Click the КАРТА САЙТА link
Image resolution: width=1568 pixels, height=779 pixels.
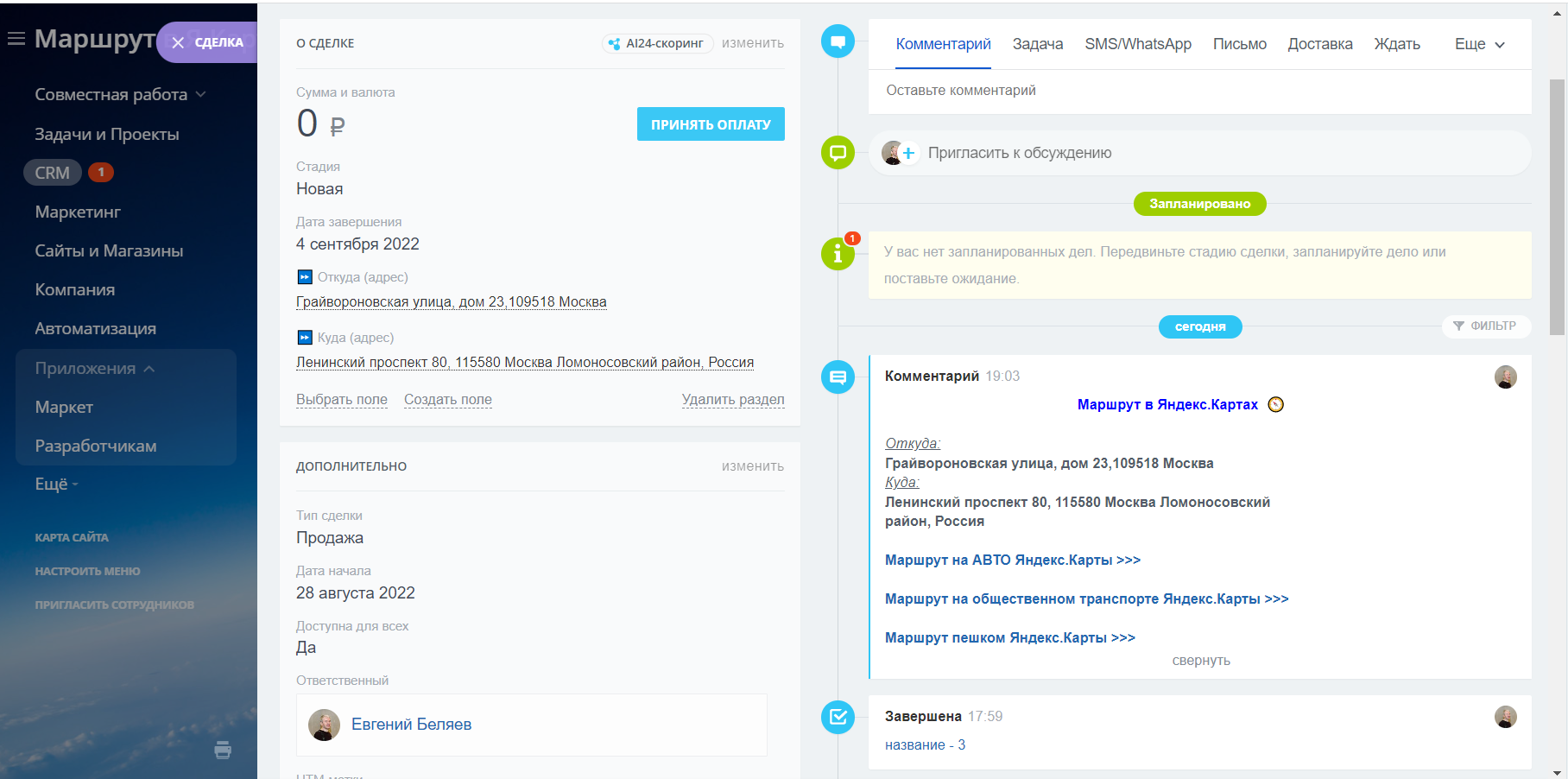[x=72, y=537]
